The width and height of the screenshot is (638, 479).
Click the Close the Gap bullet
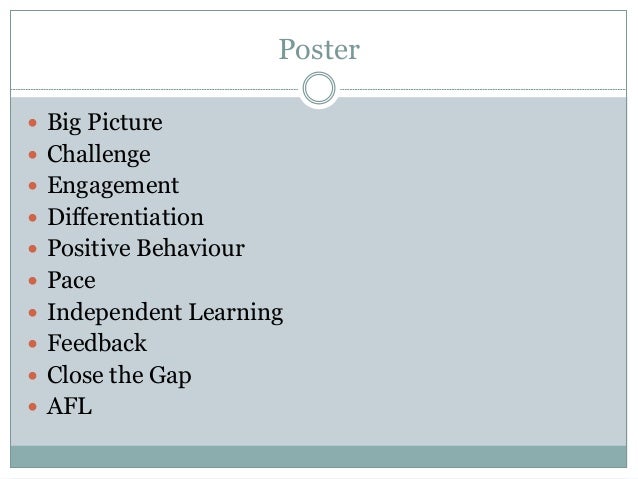click(x=119, y=375)
